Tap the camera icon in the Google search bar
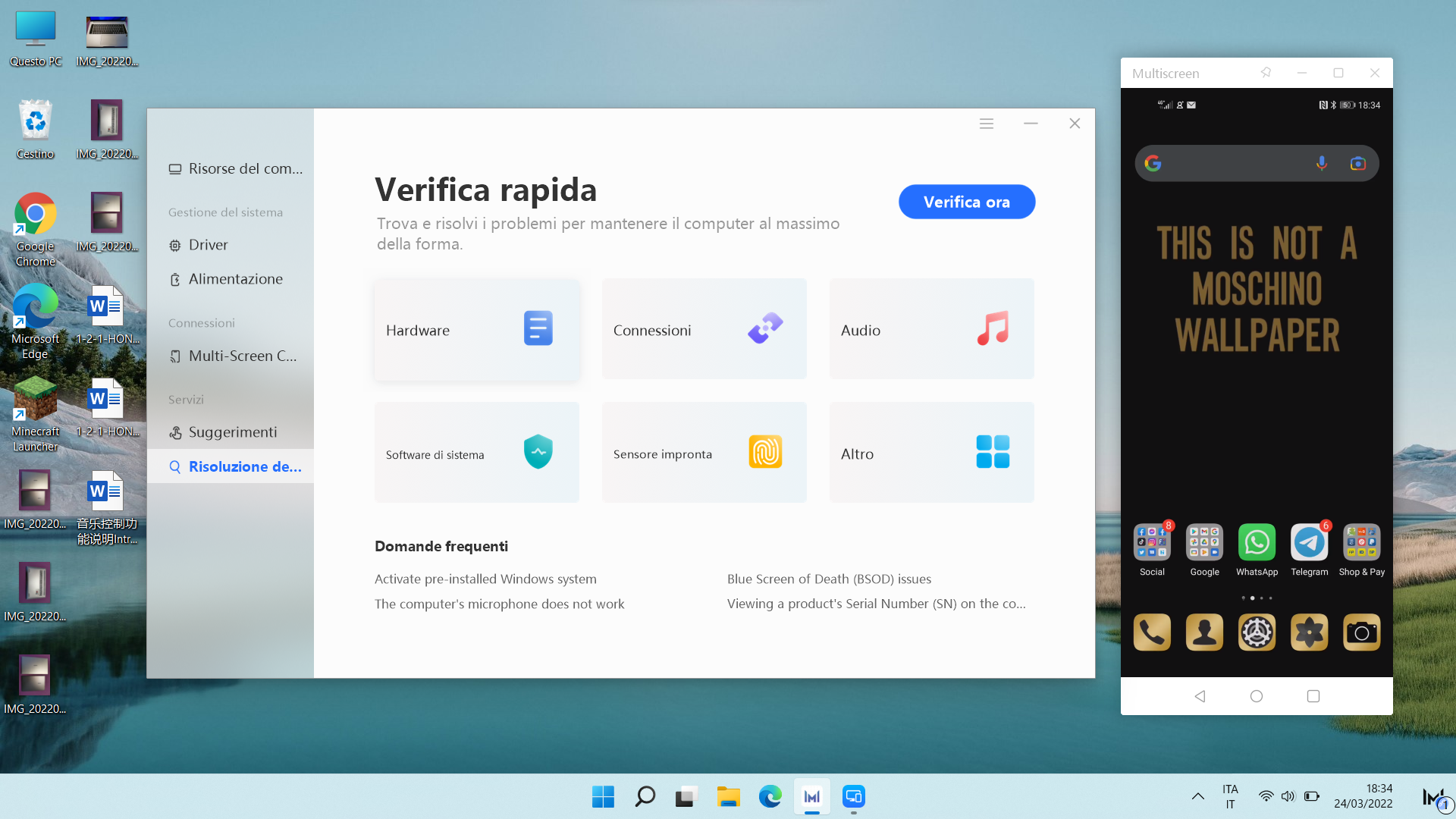 [1358, 162]
